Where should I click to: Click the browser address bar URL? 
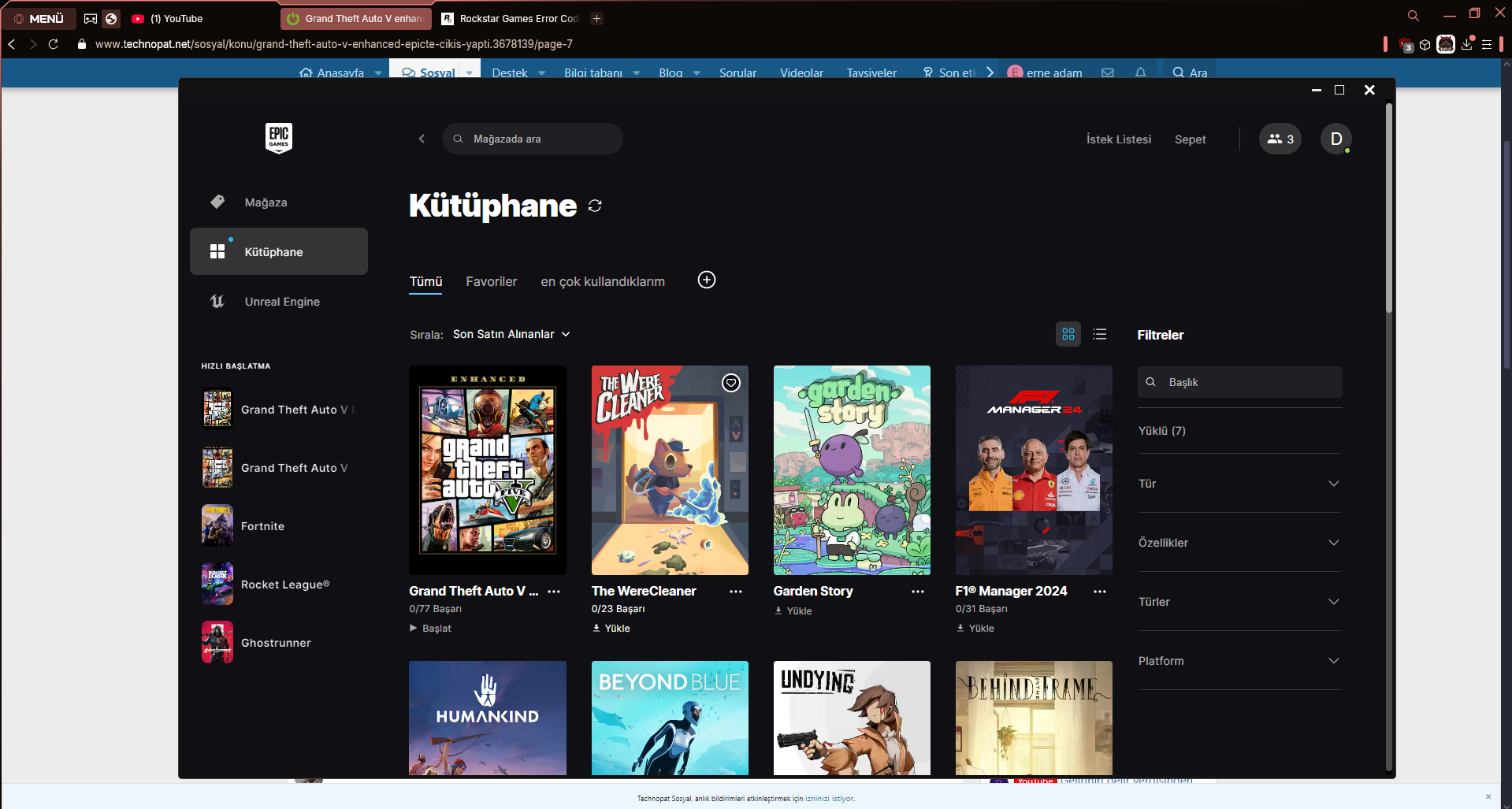[334, 44]
